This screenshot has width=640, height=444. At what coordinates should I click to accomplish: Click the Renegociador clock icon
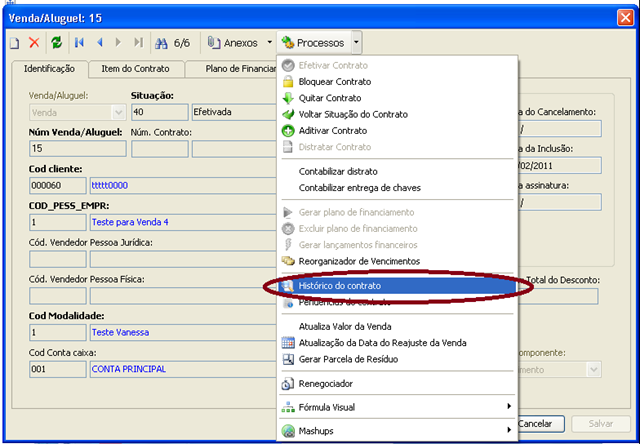pos(288,384)
